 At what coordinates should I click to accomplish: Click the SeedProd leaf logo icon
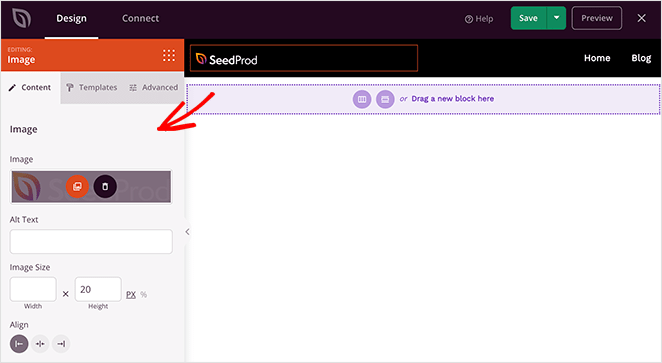tap(21, 19)
